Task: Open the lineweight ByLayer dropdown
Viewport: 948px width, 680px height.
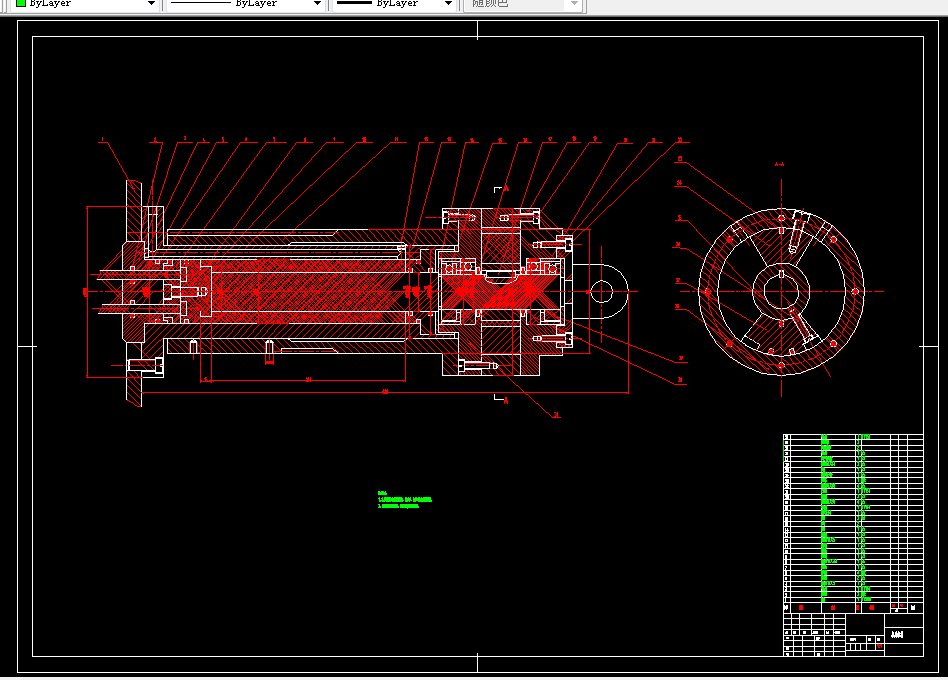Action: (394, 4)
